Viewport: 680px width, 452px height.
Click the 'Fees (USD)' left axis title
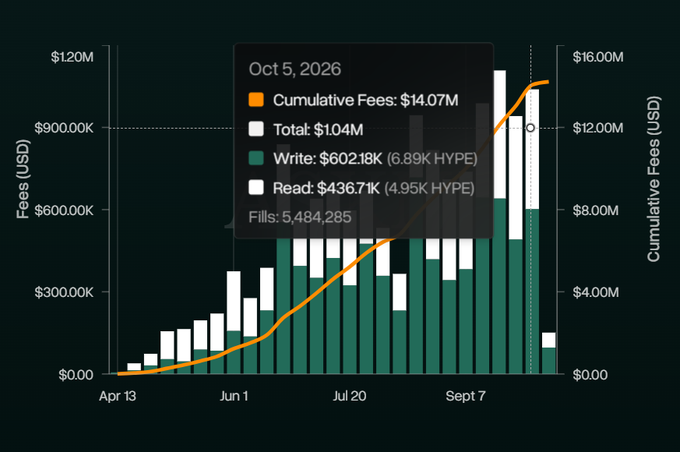23,179
